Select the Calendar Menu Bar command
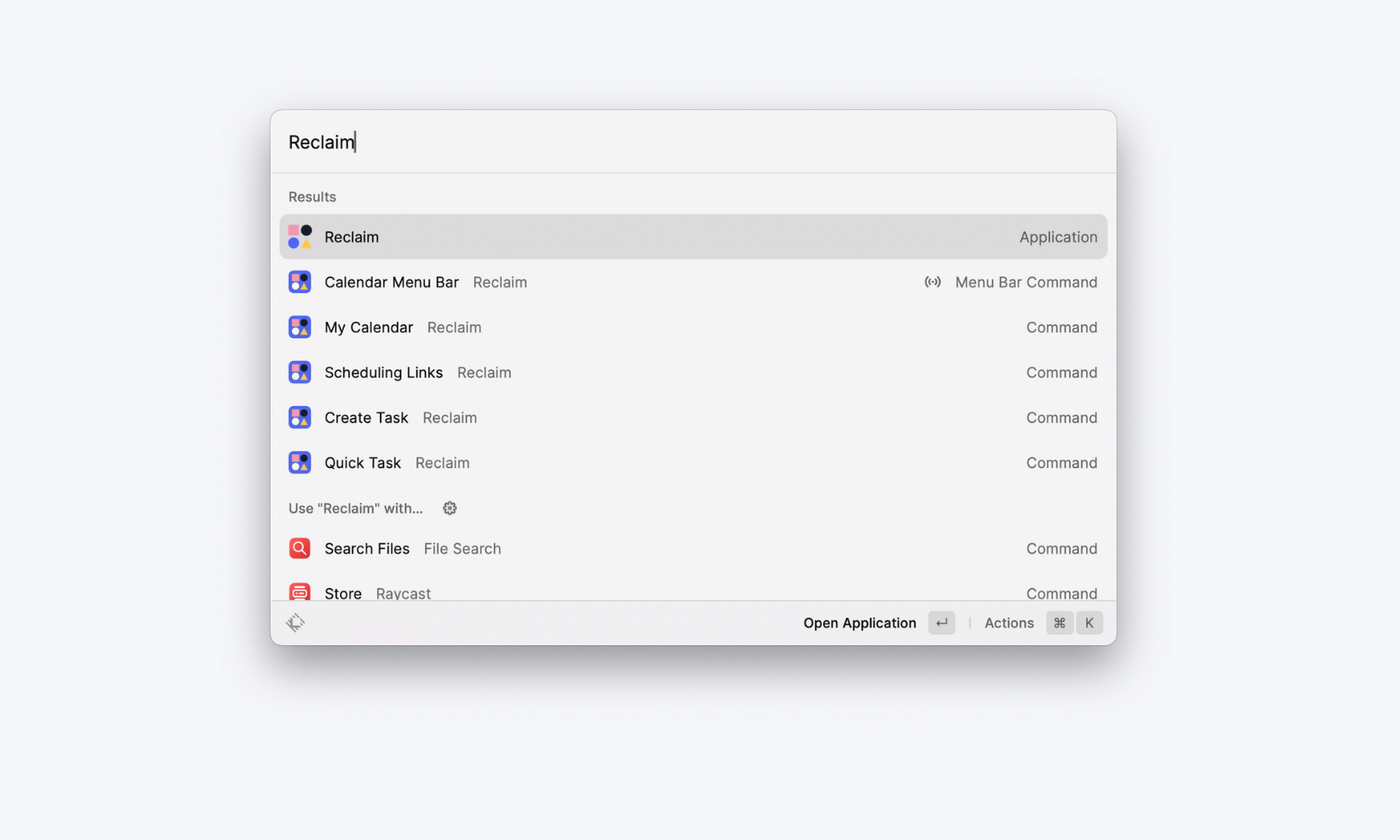 tap(693, 282)
